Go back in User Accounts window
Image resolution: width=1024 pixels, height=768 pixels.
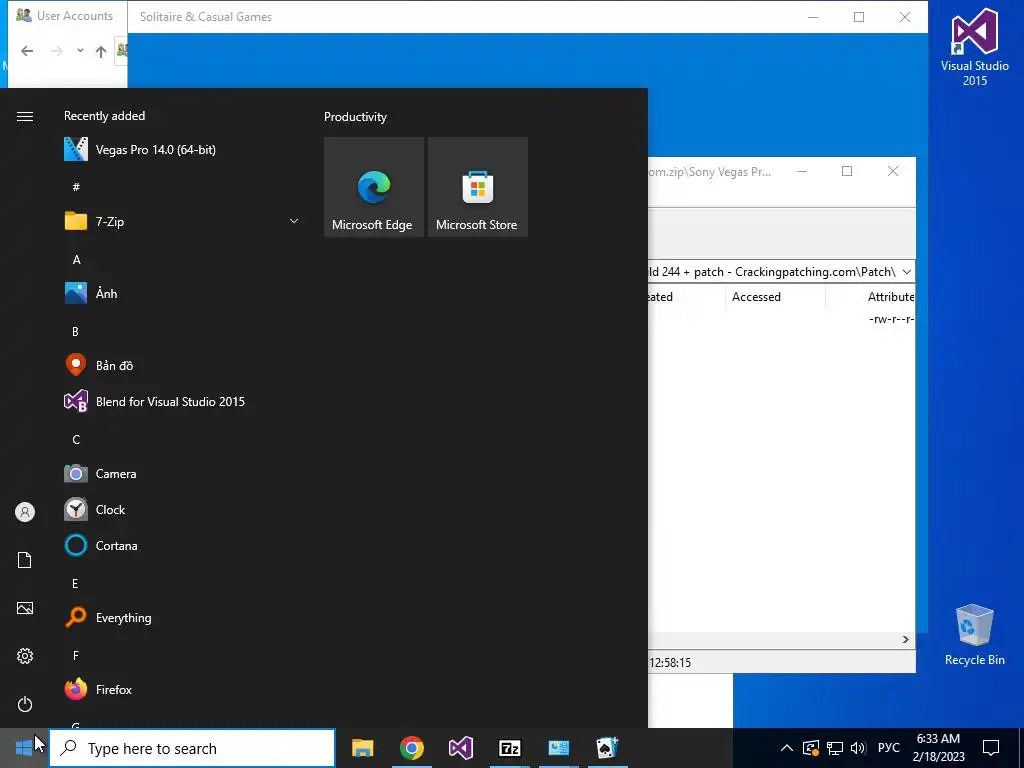click(27, 51)
